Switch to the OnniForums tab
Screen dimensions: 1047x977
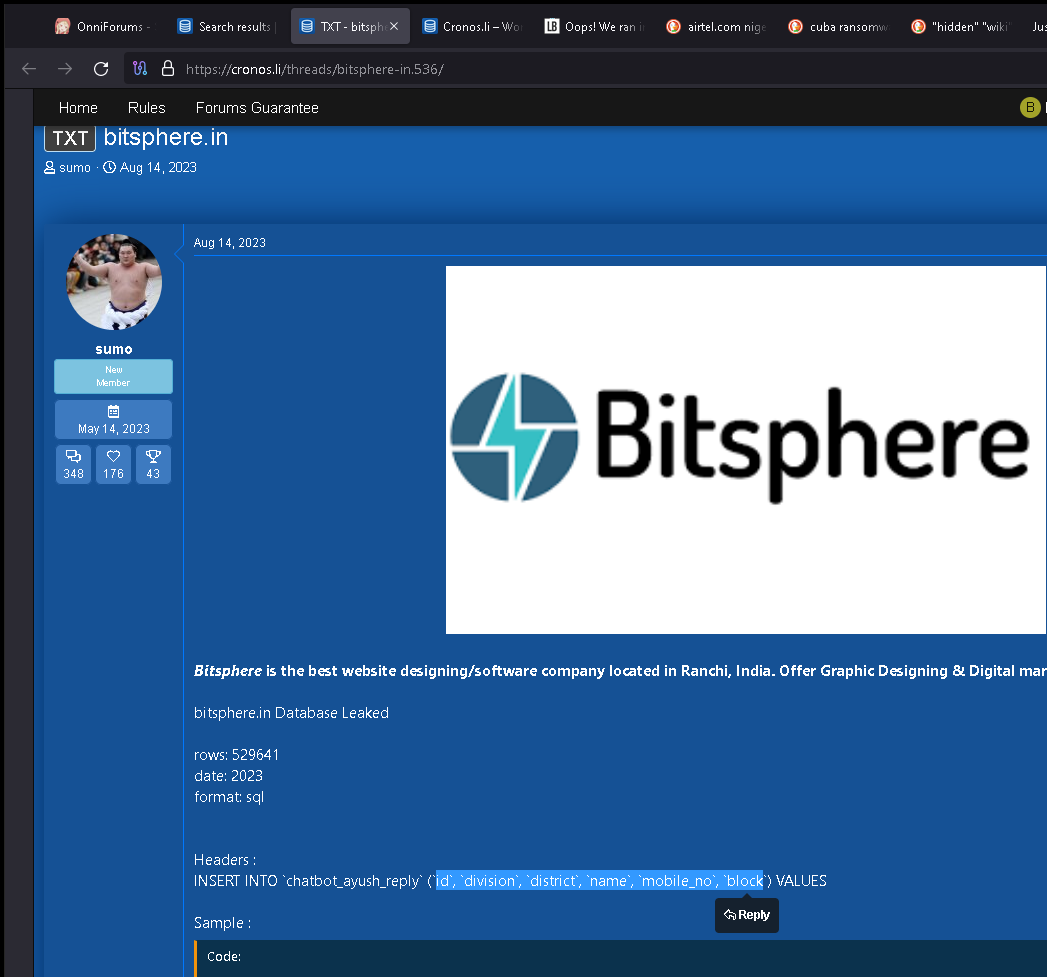[x=104, y=27]
